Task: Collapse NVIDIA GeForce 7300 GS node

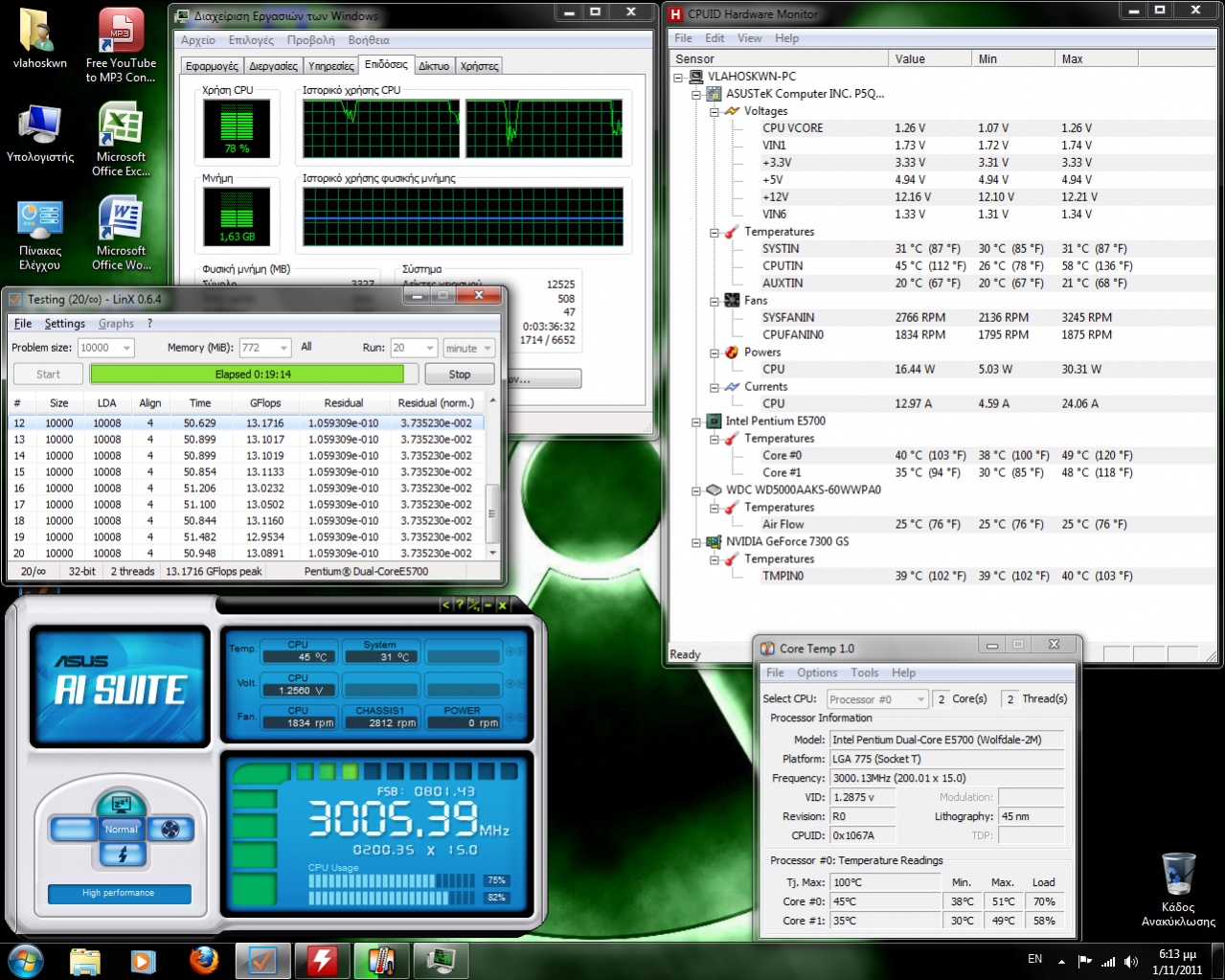Action: [696, 542]
